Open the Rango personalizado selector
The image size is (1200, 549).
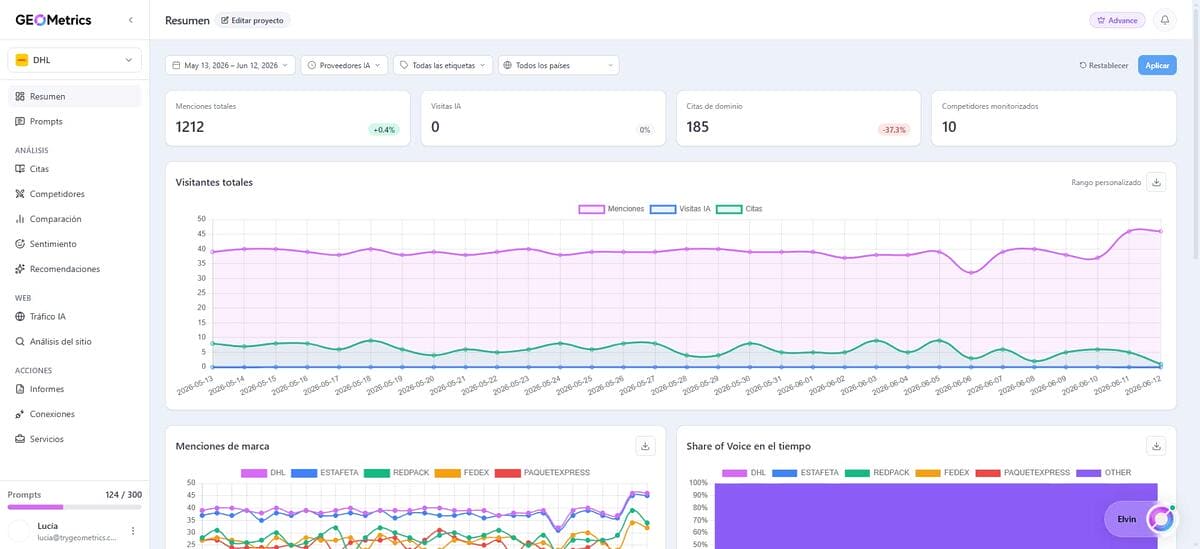[x=1105, y=183]
